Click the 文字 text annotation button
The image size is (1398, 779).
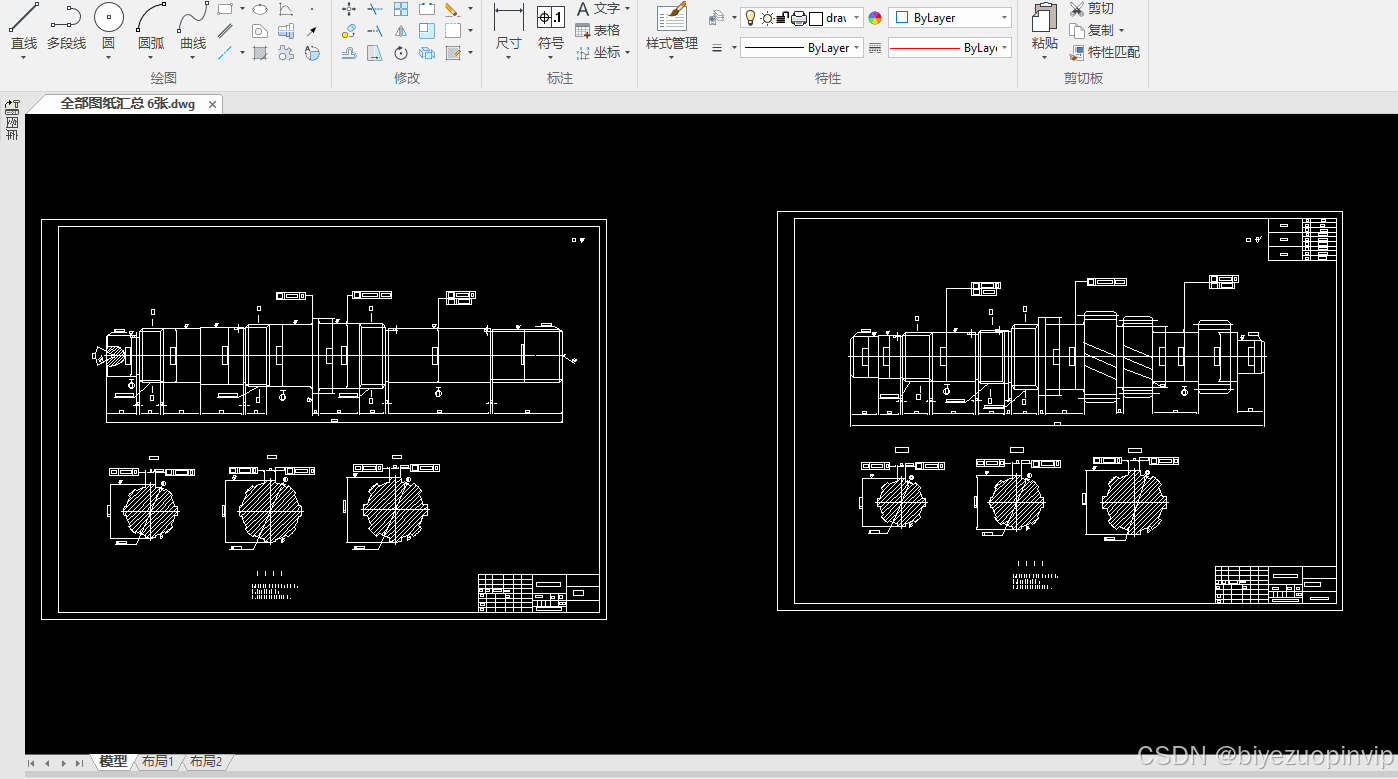pyautogui.click(x=598, y=9)
